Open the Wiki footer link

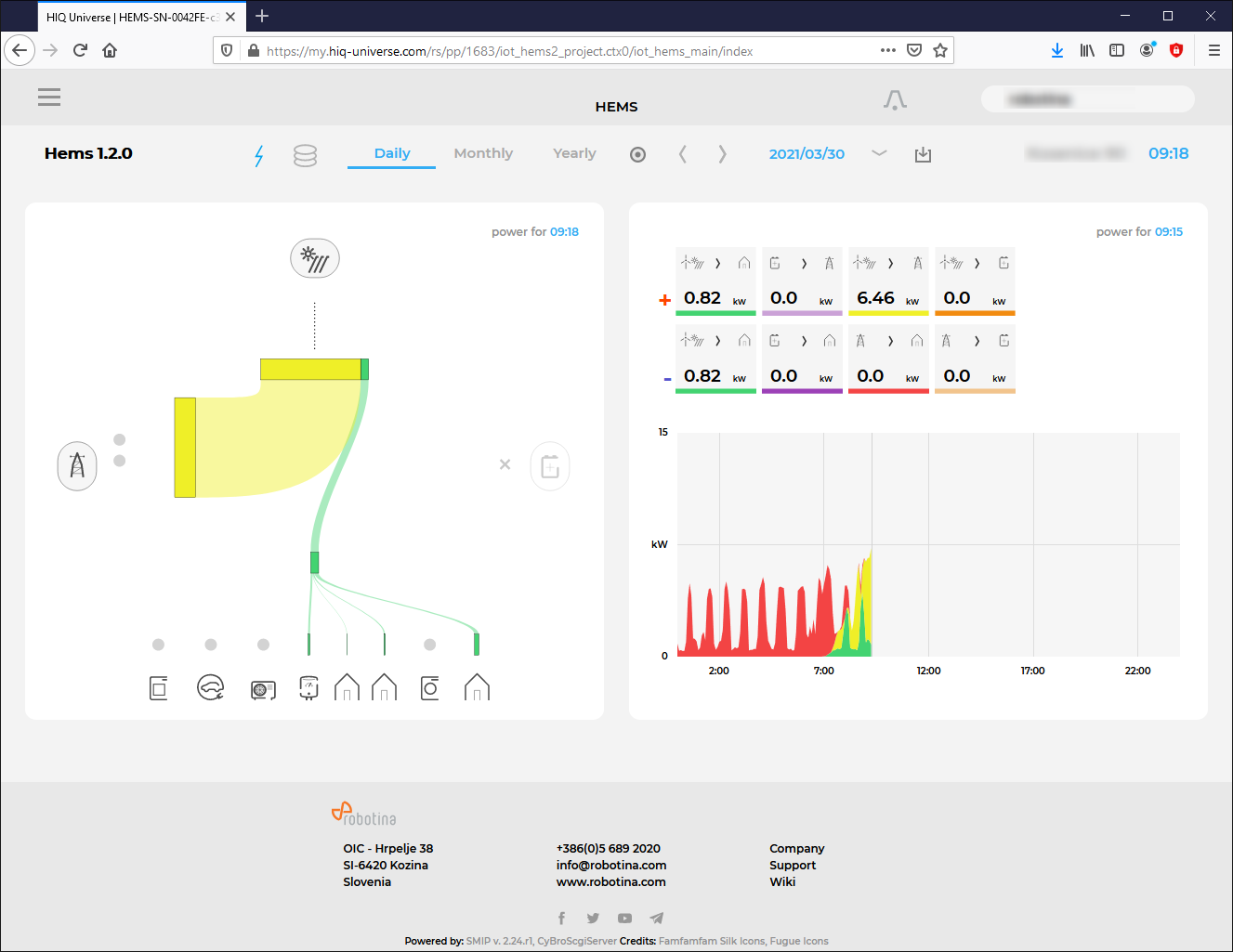(x=782, y=881)
